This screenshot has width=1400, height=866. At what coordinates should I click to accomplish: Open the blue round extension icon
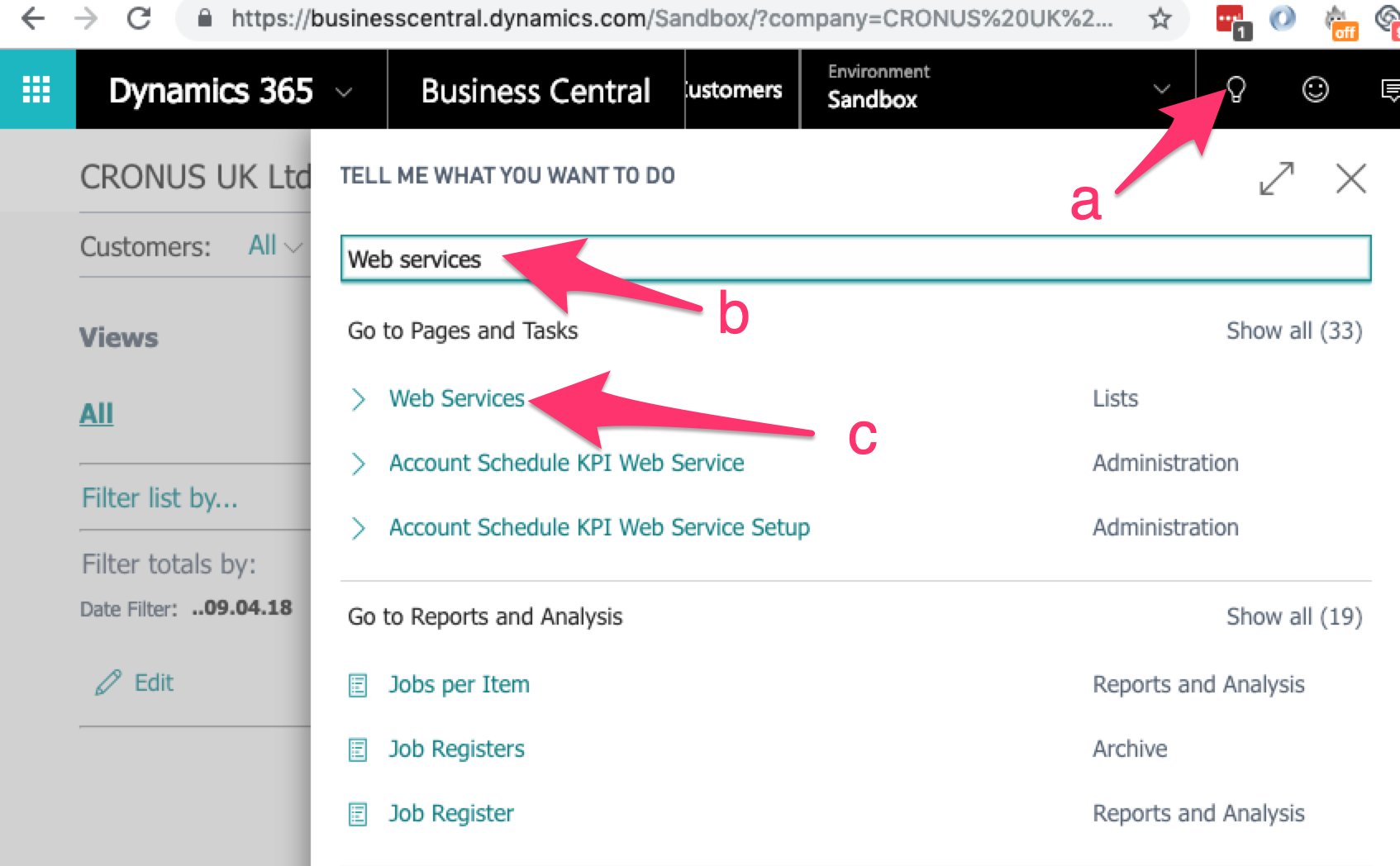pyautogui.click(x=1282, y=18)
